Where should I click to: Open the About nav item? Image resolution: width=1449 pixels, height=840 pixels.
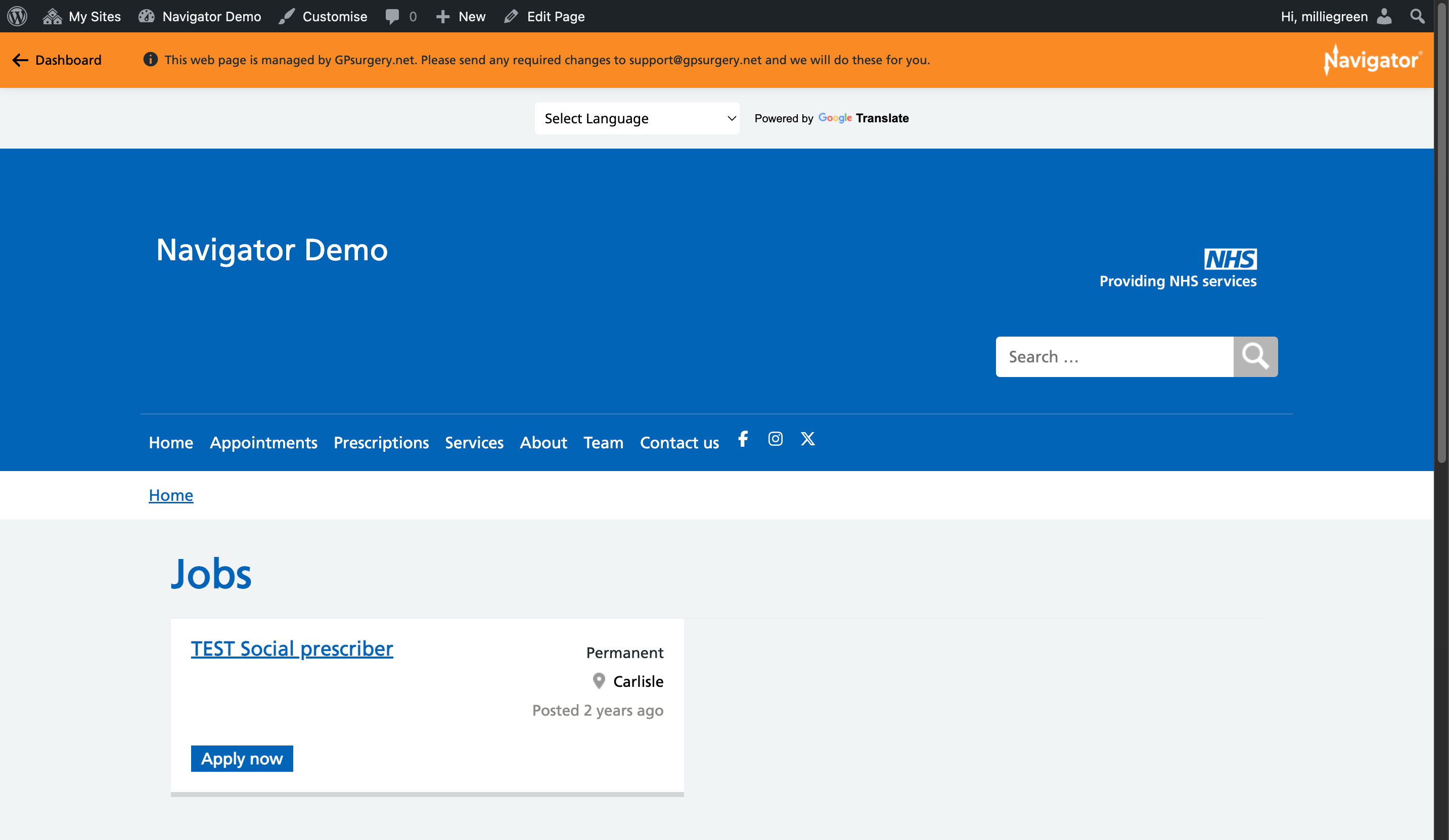544,442
